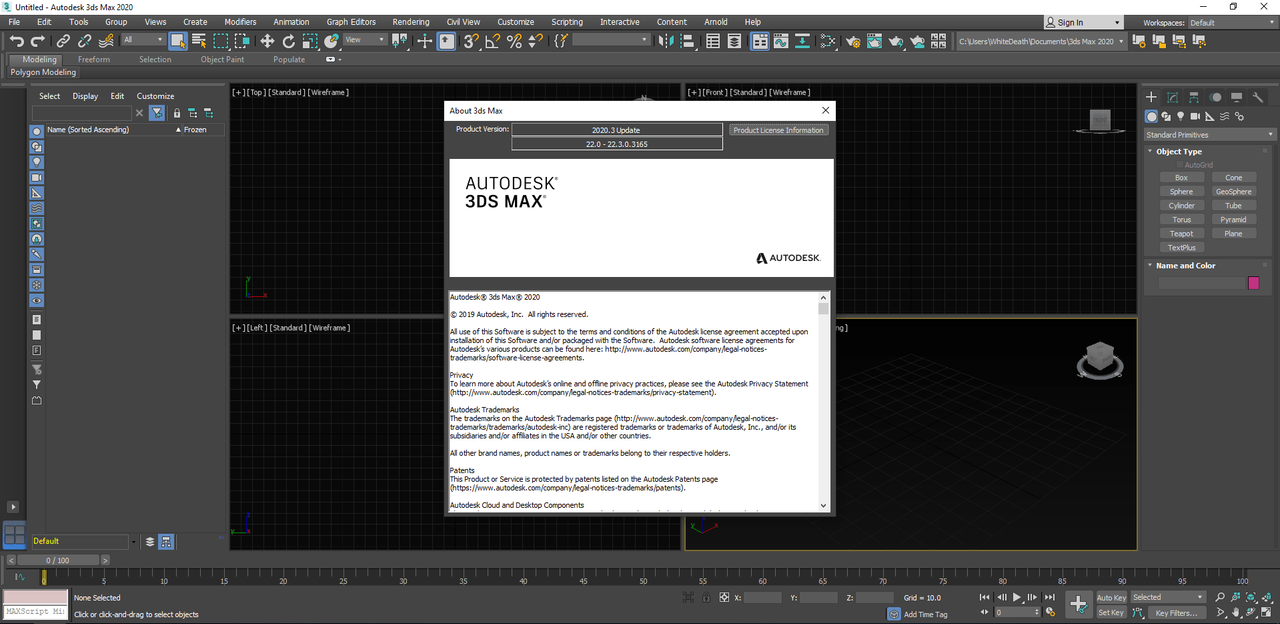Toggle the Spinner Snap button
This screenshot has width=1280, height=624.
pyautogui.click(x=536, y=41)
